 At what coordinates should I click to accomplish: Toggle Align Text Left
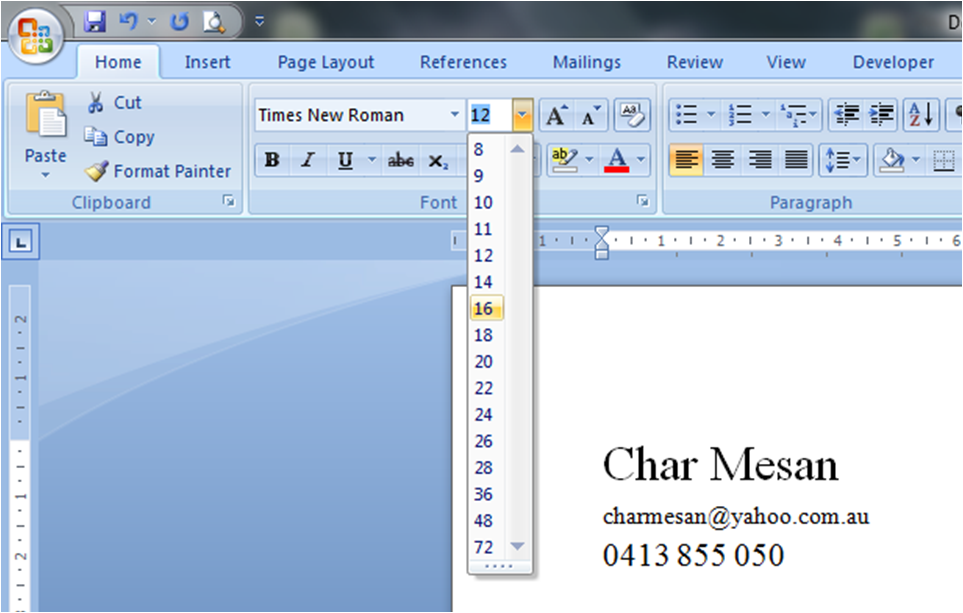[686, 160]
